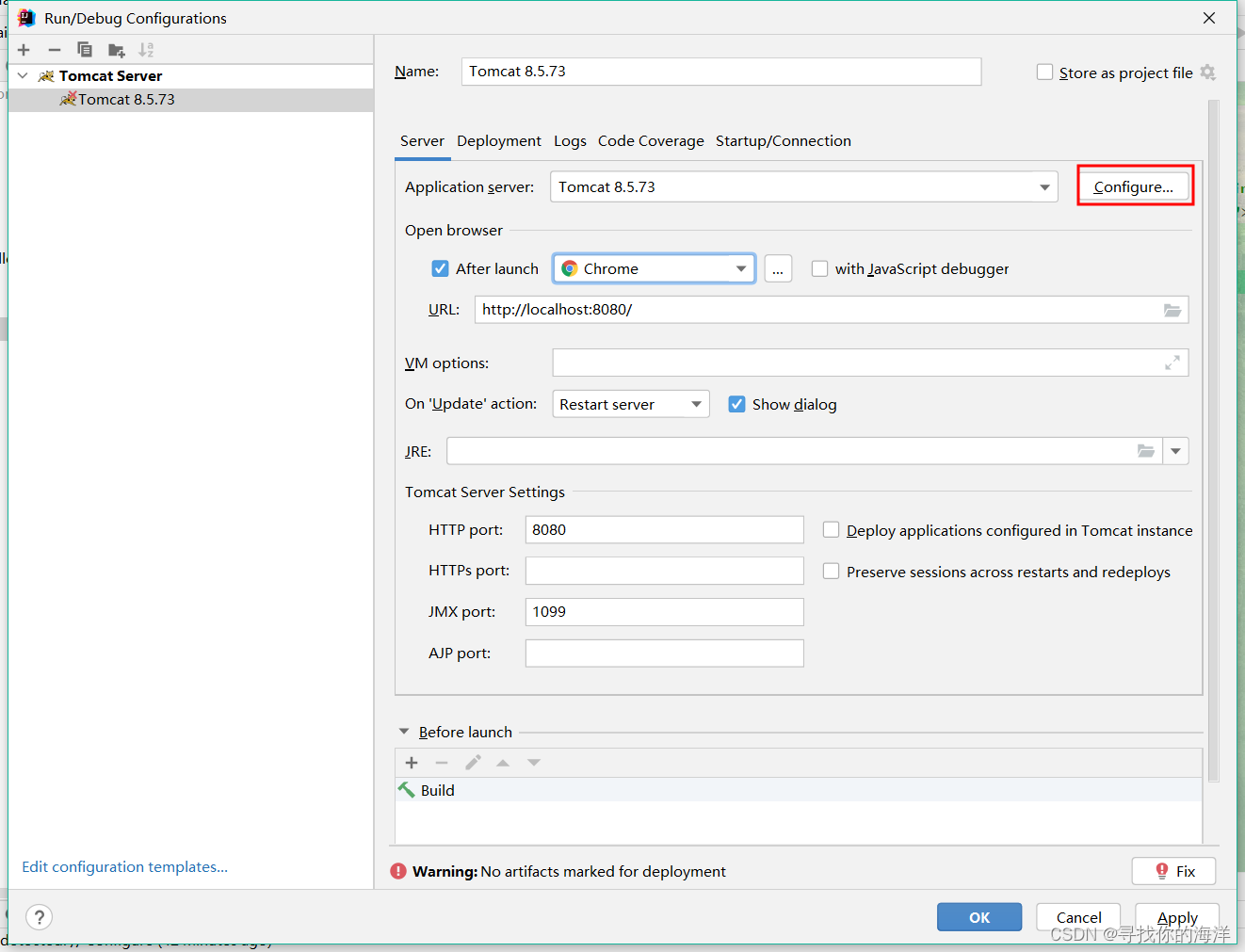This screenshot has height=952, width=1245.
Task: Click the right panel vertical scrollbar
Action: (1214, 441)
